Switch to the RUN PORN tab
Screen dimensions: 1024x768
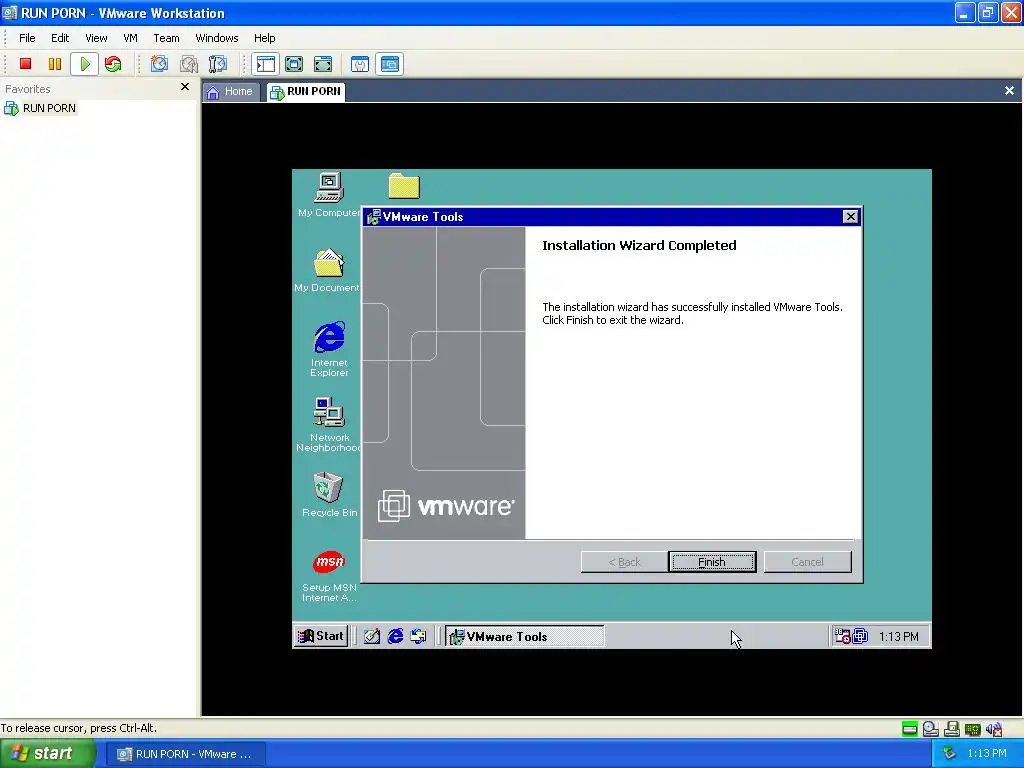306,91
